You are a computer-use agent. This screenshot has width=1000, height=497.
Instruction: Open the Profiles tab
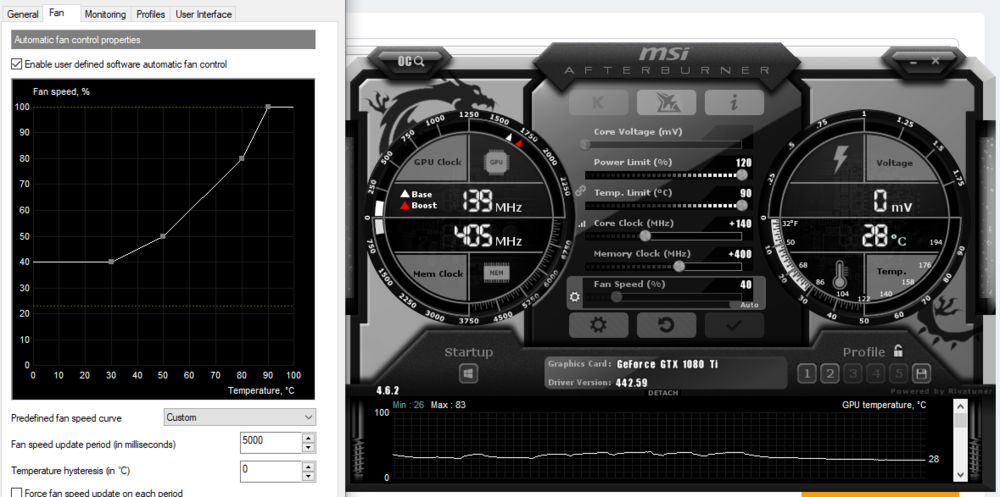click(x=151, y=13)
